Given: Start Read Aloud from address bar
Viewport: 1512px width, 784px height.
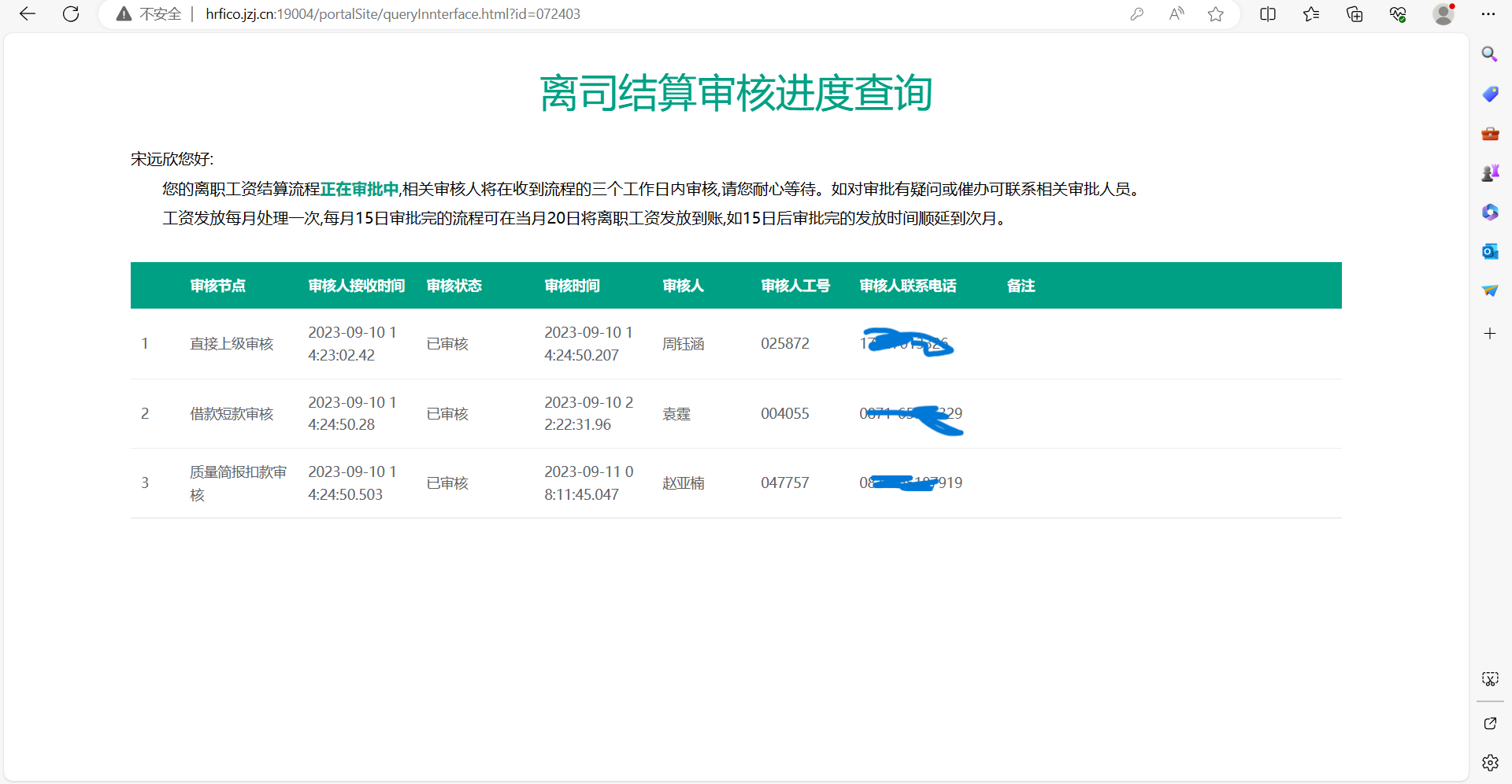Looking at the screenshot, I should click(1177, 14).
